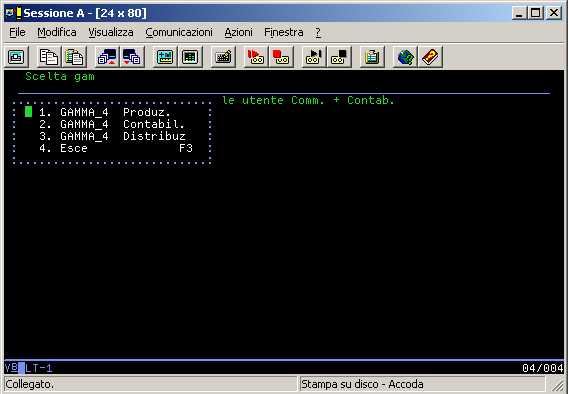Open the Comunicazioni menu

click(179, 32)
